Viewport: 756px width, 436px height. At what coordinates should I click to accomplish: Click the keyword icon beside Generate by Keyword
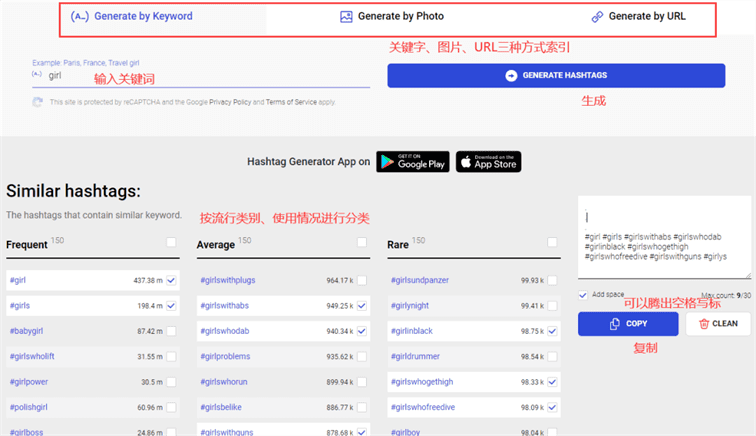[x=80, y=16]
